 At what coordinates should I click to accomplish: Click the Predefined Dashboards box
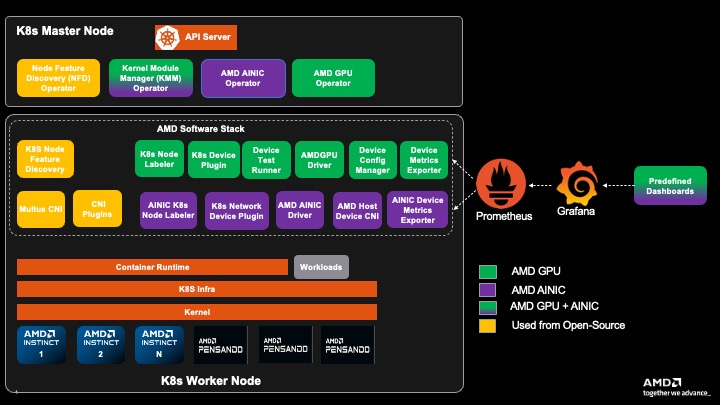coord(670,185)
